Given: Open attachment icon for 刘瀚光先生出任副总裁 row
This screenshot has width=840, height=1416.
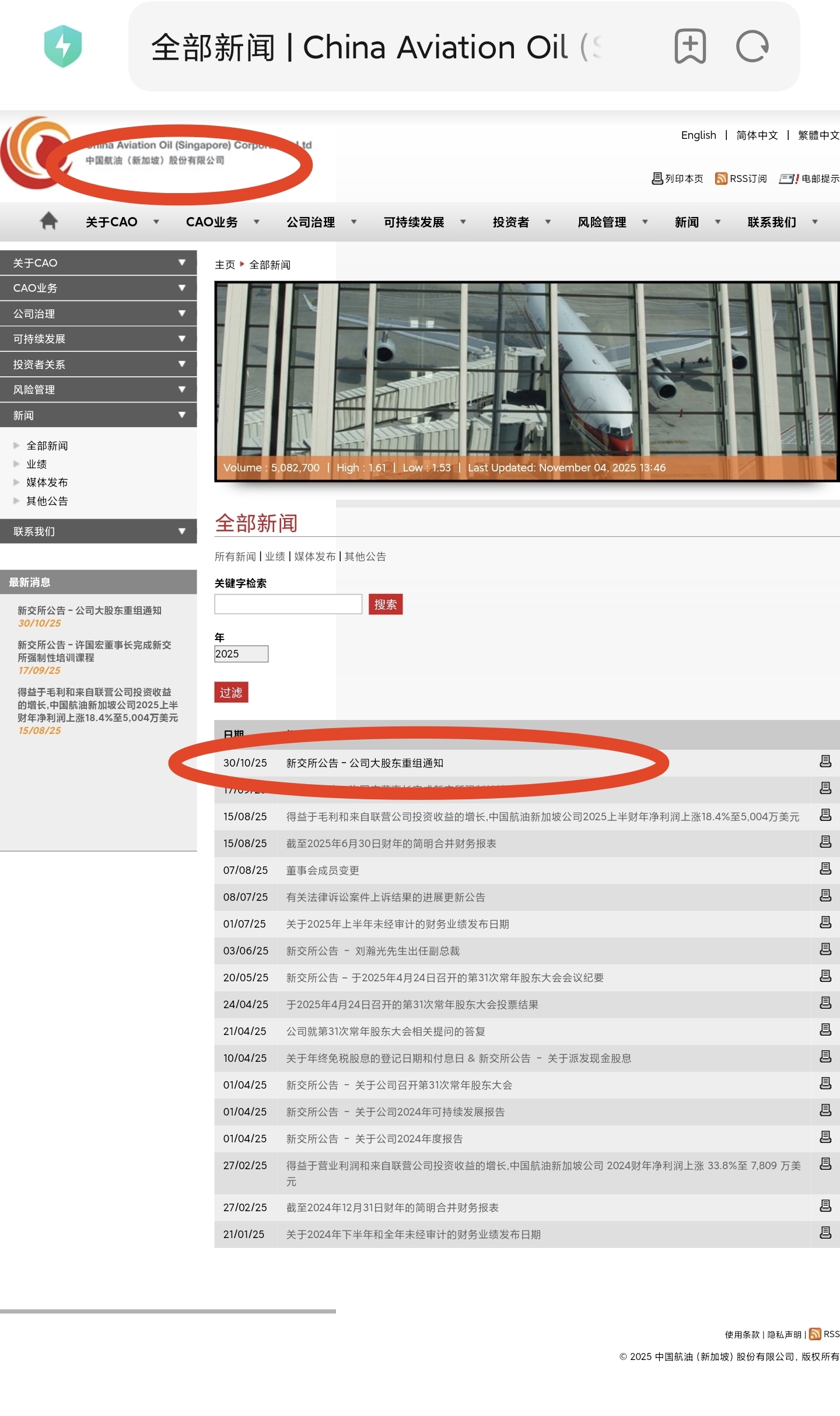Looking at the screenshot, I should (x=825, y=949).
